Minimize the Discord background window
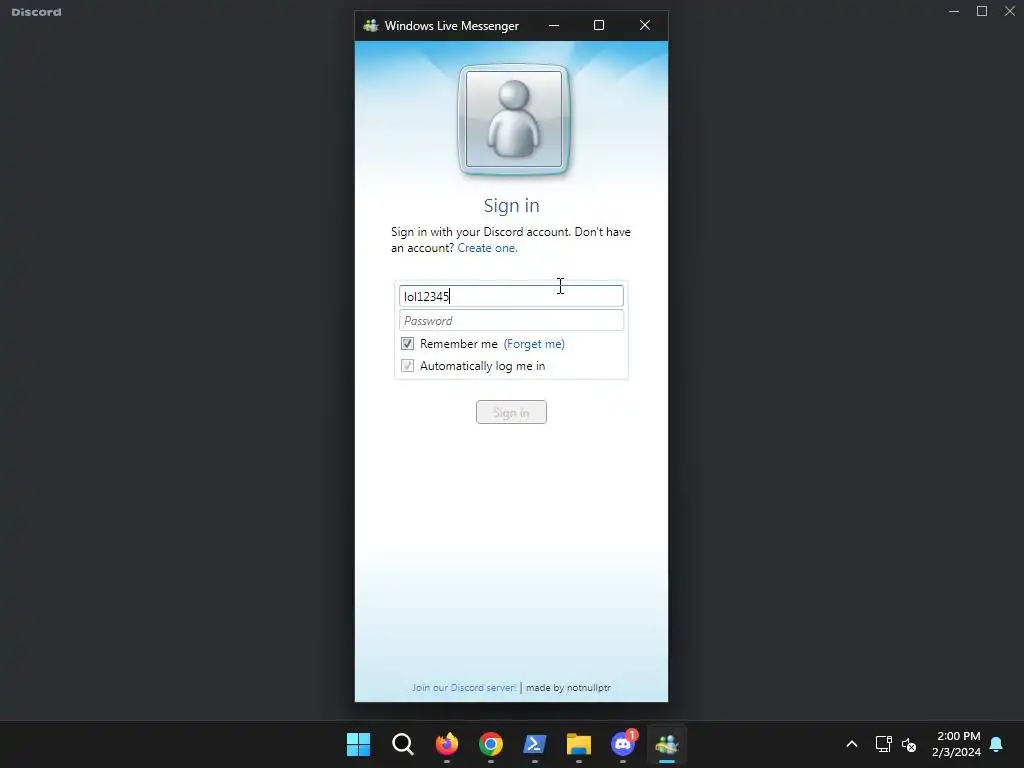The height and width of the screenshot is (768, 1024). pyautogui.click(x=954, y=11)
